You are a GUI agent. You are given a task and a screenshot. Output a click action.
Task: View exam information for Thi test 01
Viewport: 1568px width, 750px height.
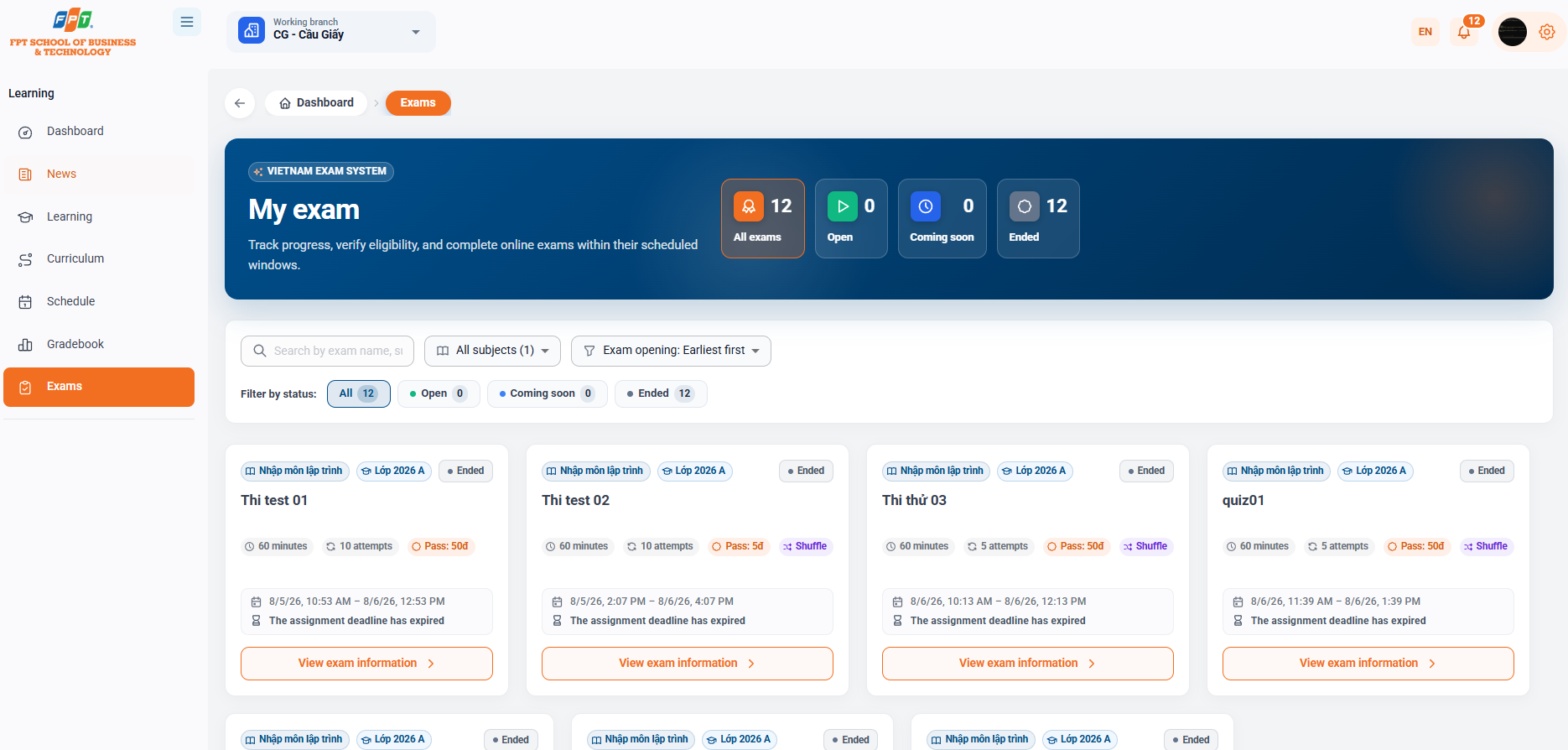(366, 664)
